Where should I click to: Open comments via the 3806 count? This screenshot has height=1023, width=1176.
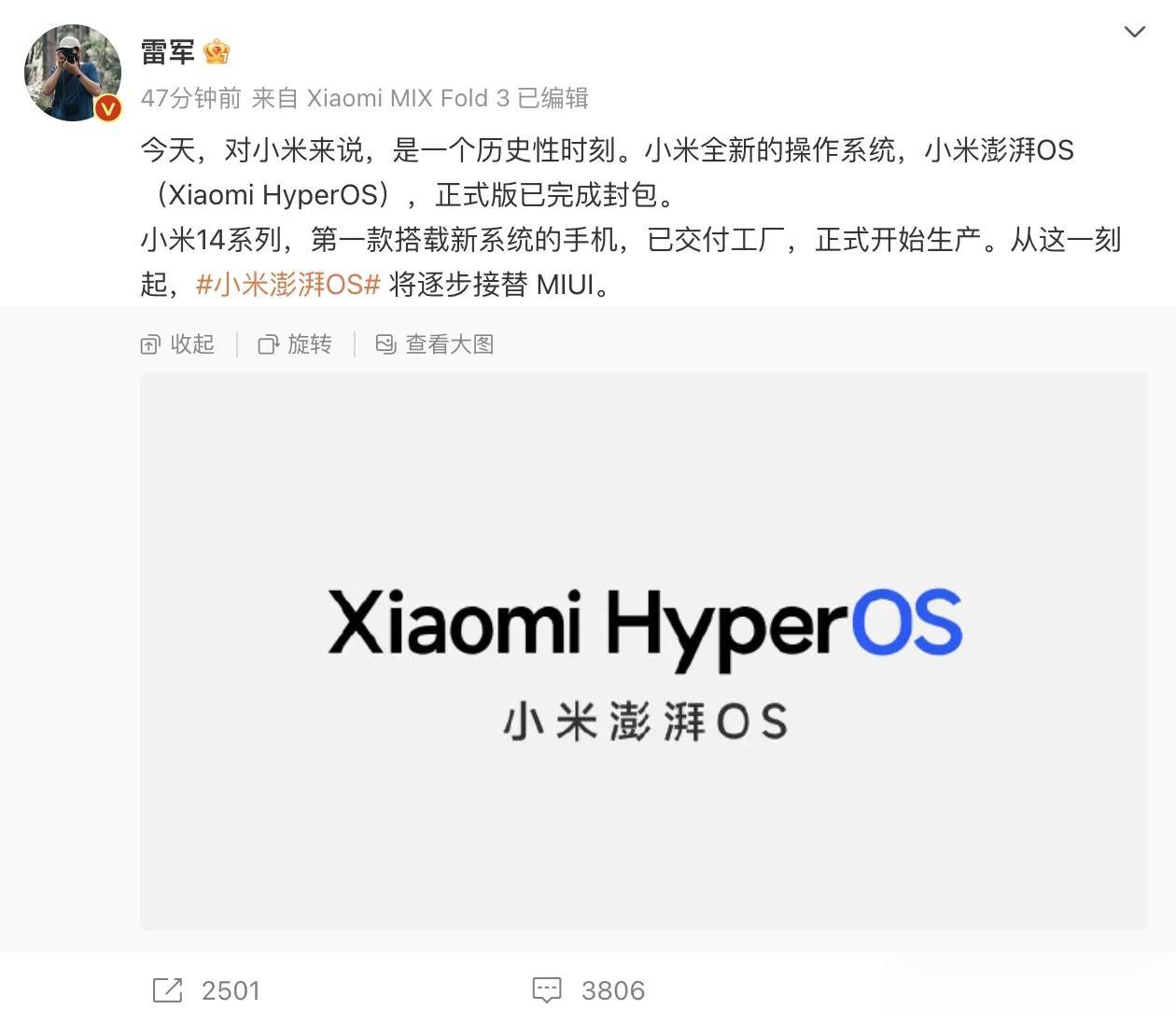coord(613,990)
